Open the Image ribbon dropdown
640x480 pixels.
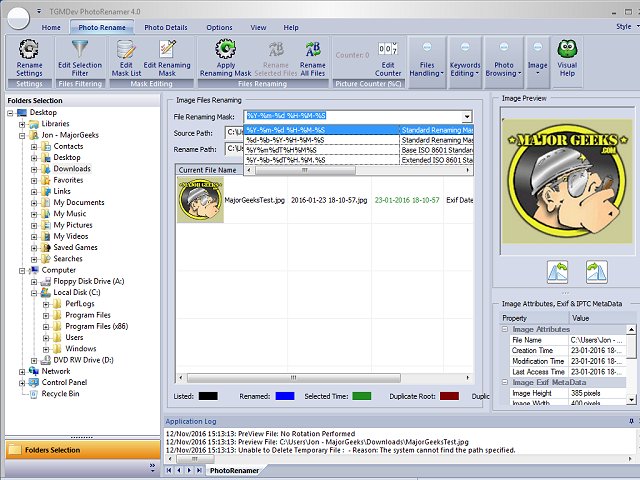[538, 62]
